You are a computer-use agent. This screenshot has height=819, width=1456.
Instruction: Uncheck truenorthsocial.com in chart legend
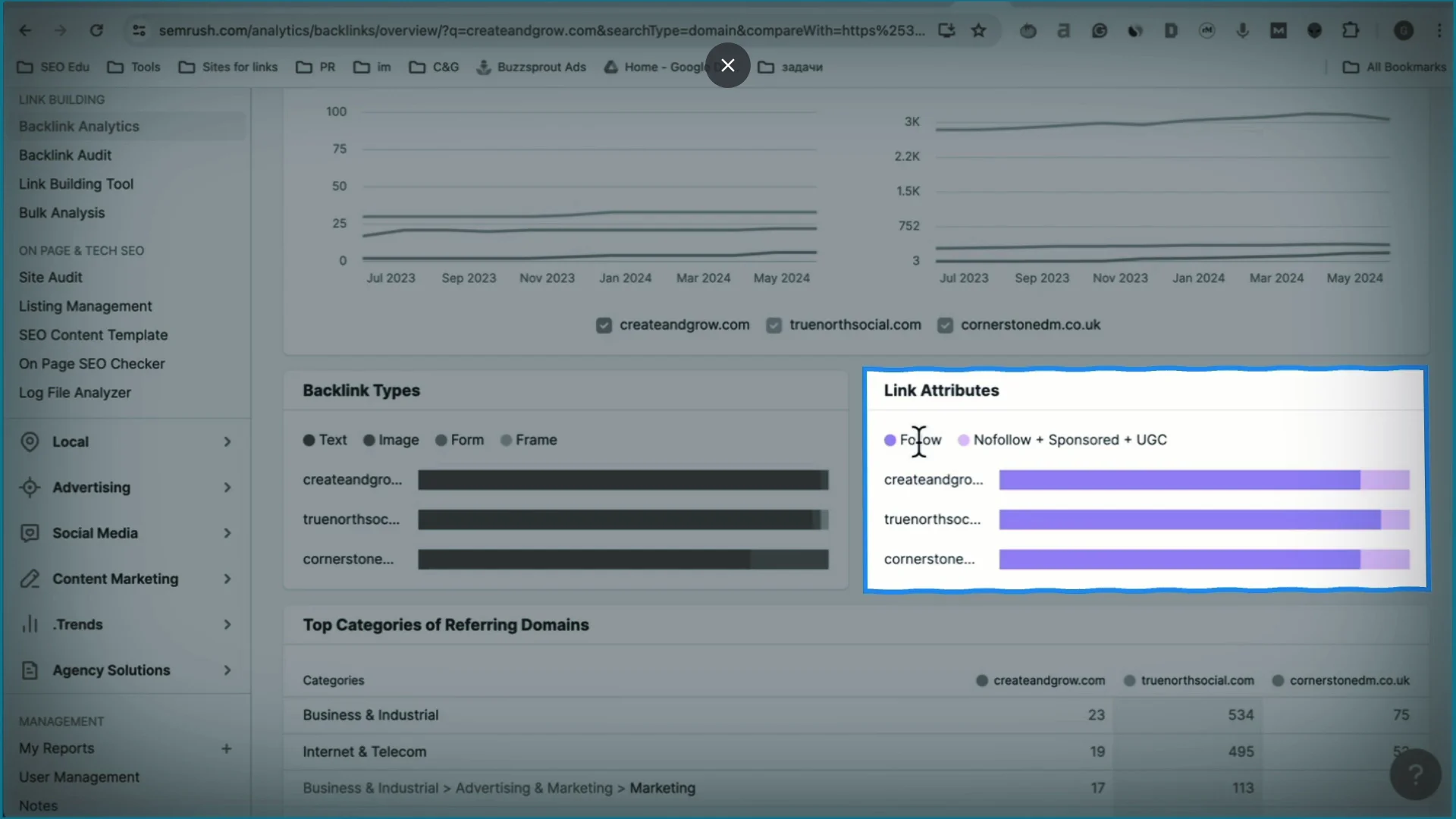pyautogui.click(x=773, y=325)
